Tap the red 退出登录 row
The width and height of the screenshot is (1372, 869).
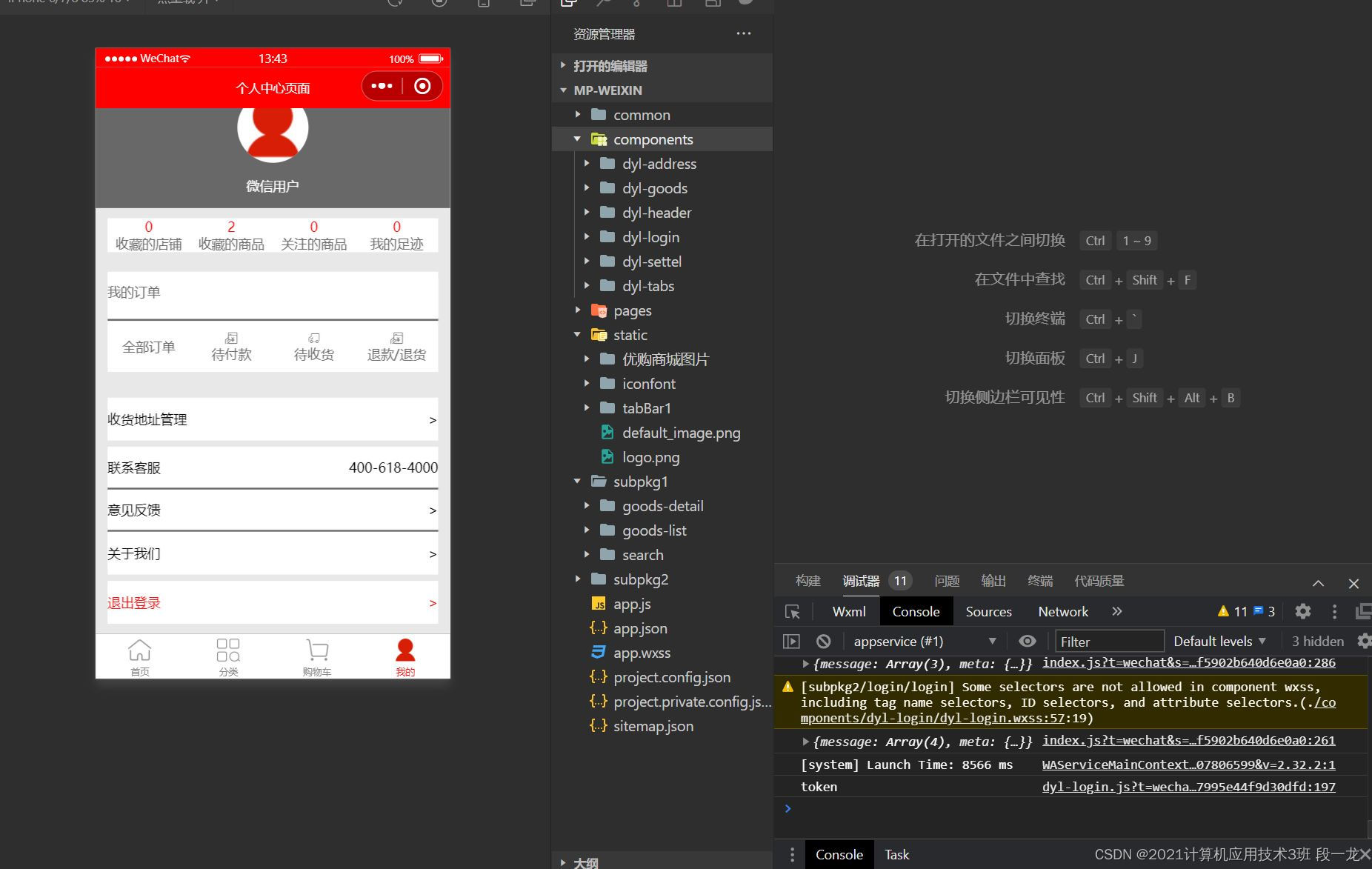pyautogui.click(x=273, y=603)
